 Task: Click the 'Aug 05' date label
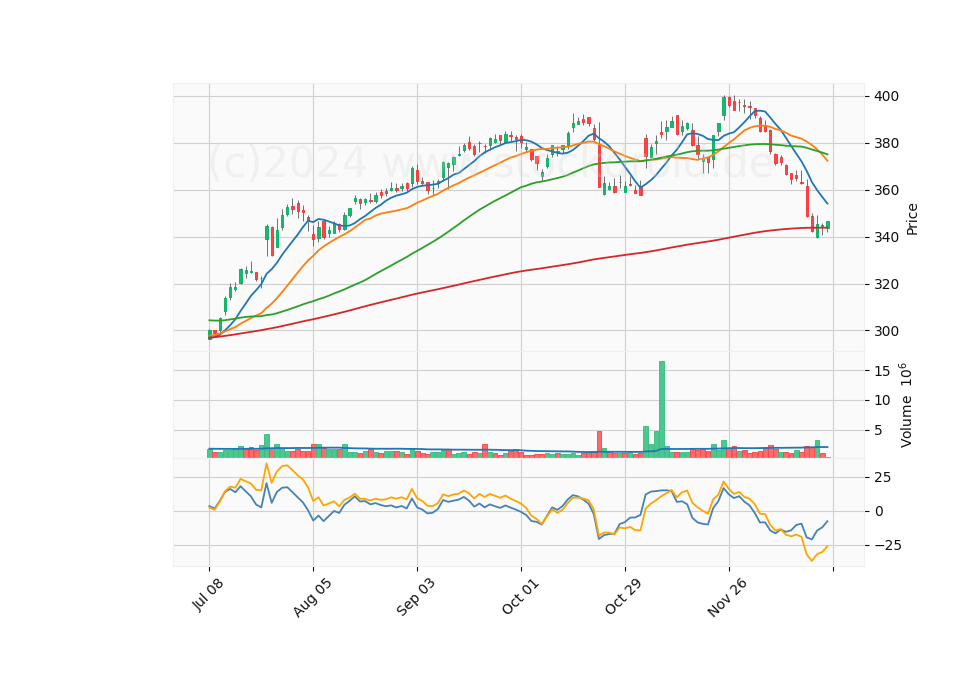[312, 597]
